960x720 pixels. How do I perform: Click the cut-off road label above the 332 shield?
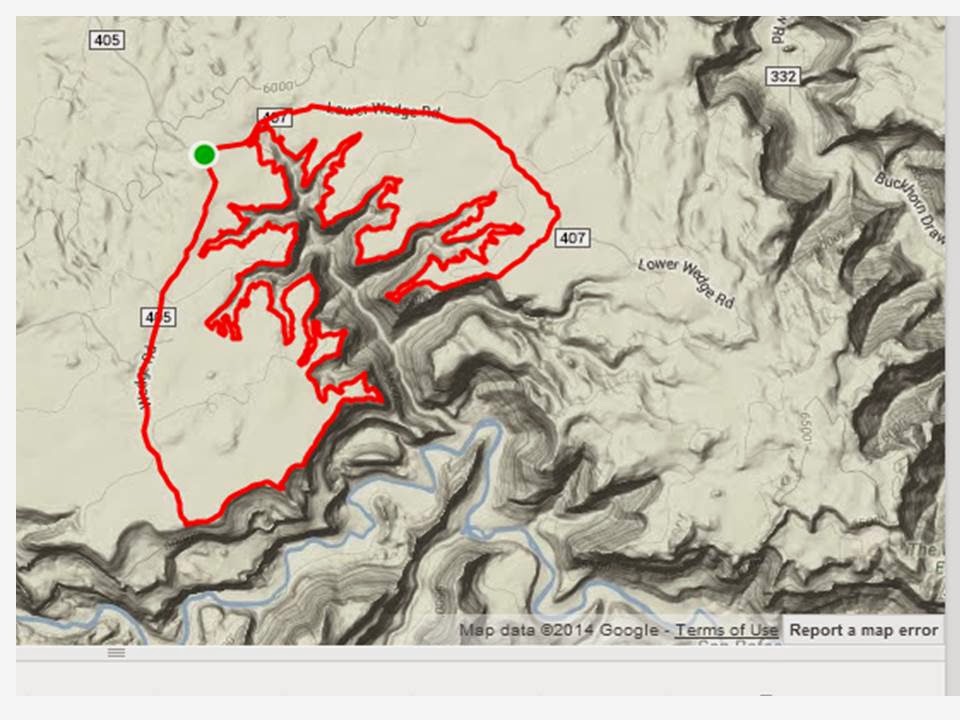coord(776,30)
